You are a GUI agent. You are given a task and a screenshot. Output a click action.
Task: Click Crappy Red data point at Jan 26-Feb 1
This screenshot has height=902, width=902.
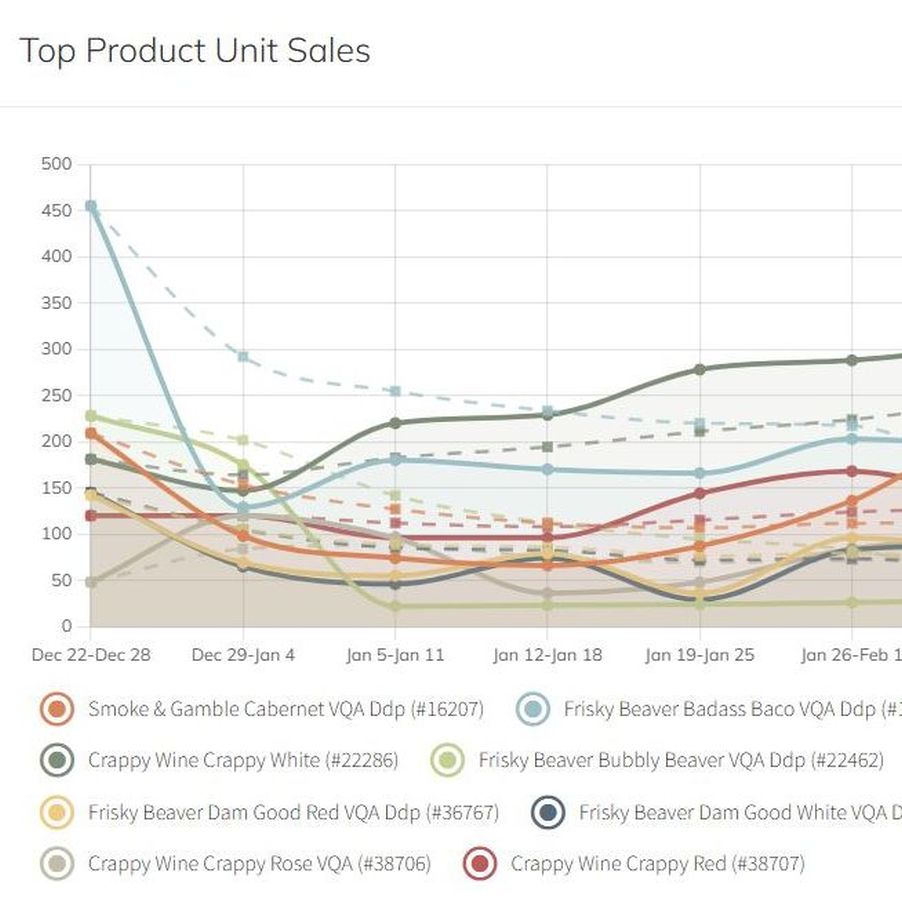[852, 471]
